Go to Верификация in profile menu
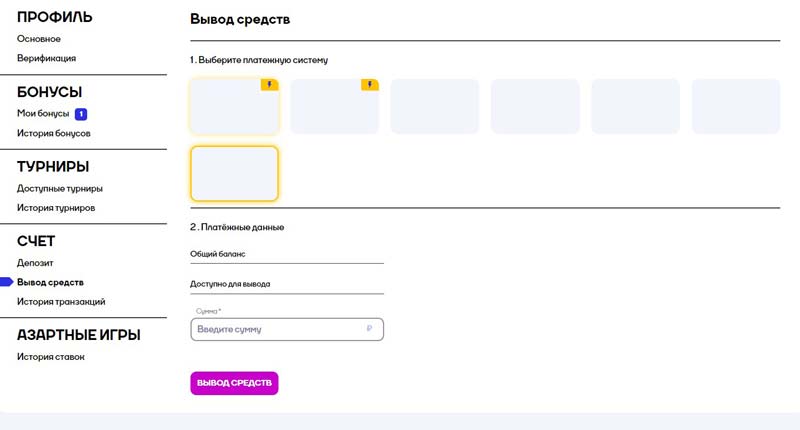800x430 pixels. pos(46,58)
